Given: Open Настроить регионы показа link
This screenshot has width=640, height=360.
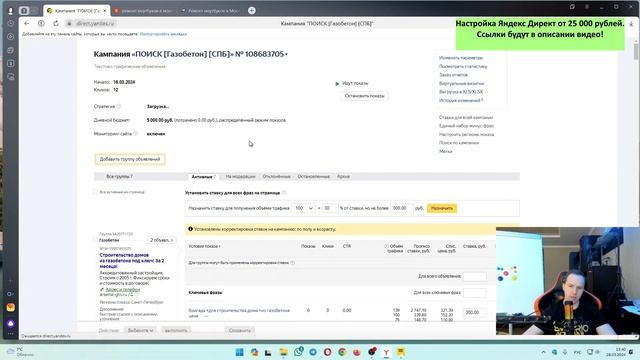Looking at the screenshot, I should click(x=467, y=134).
